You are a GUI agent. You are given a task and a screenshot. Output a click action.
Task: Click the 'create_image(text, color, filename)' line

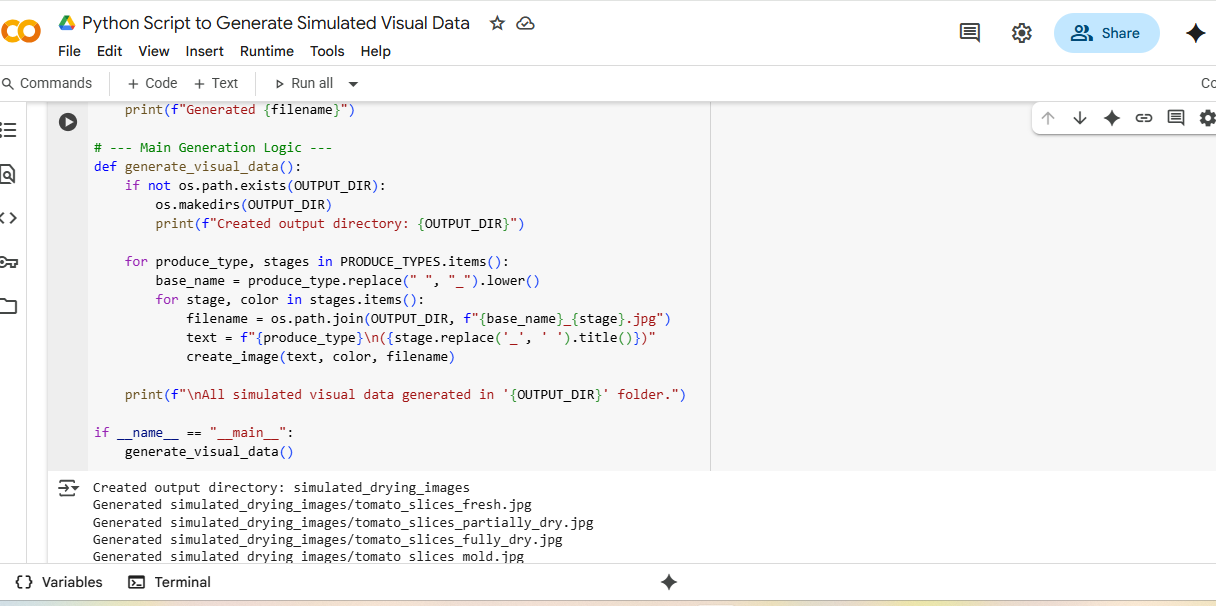(x=320, y=357)
